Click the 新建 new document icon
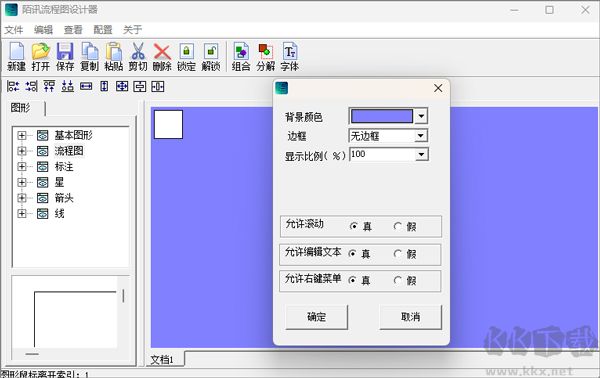Viewport: 600px width, 378px height. click(16, 57)
